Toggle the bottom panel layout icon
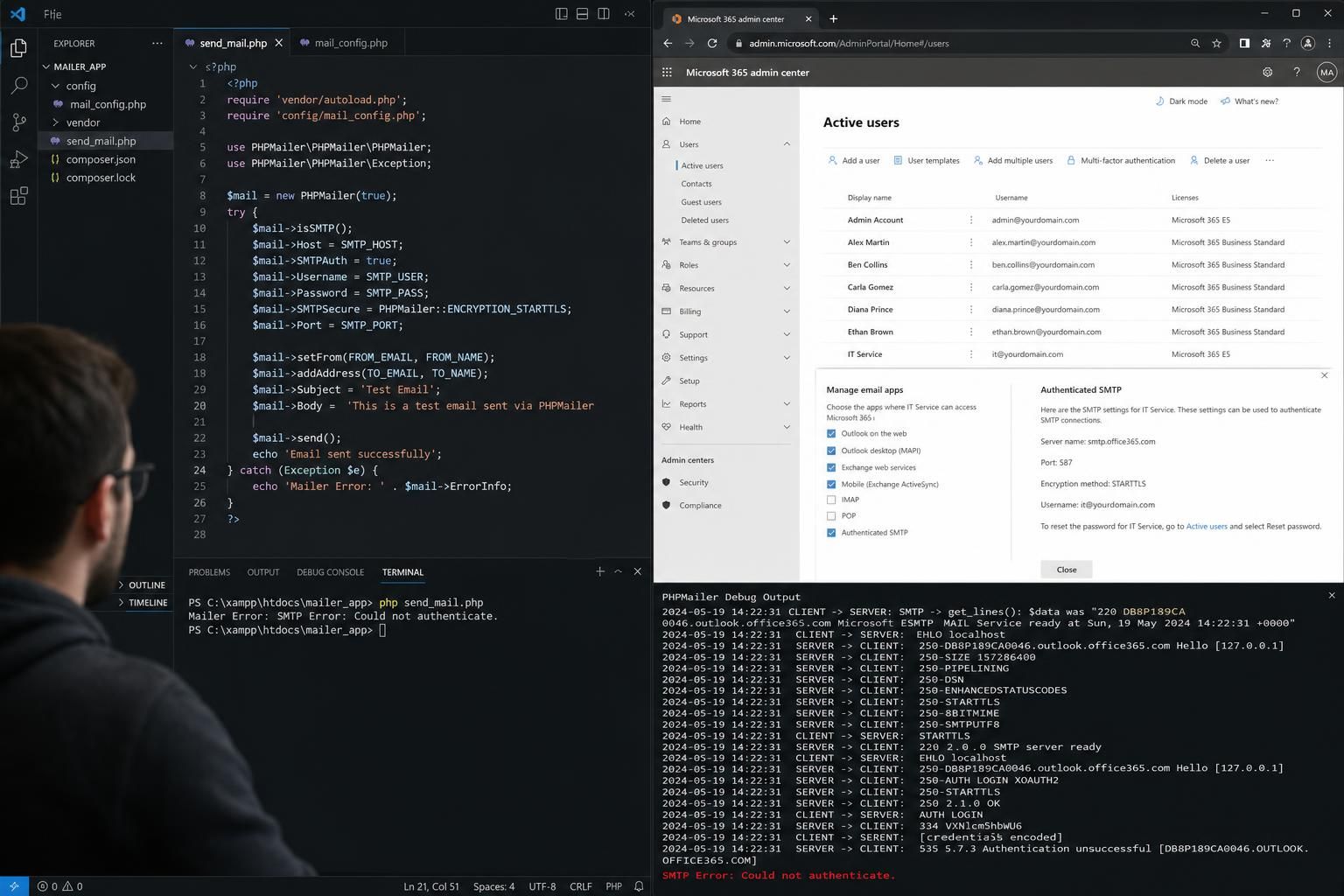 click(x=582, y=14)
